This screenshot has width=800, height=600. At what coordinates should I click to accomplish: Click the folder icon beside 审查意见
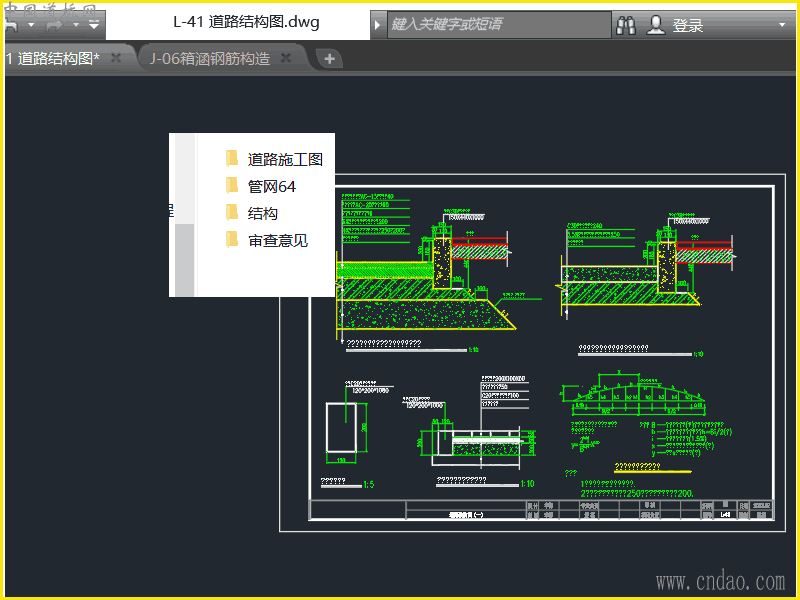[232, 240]
